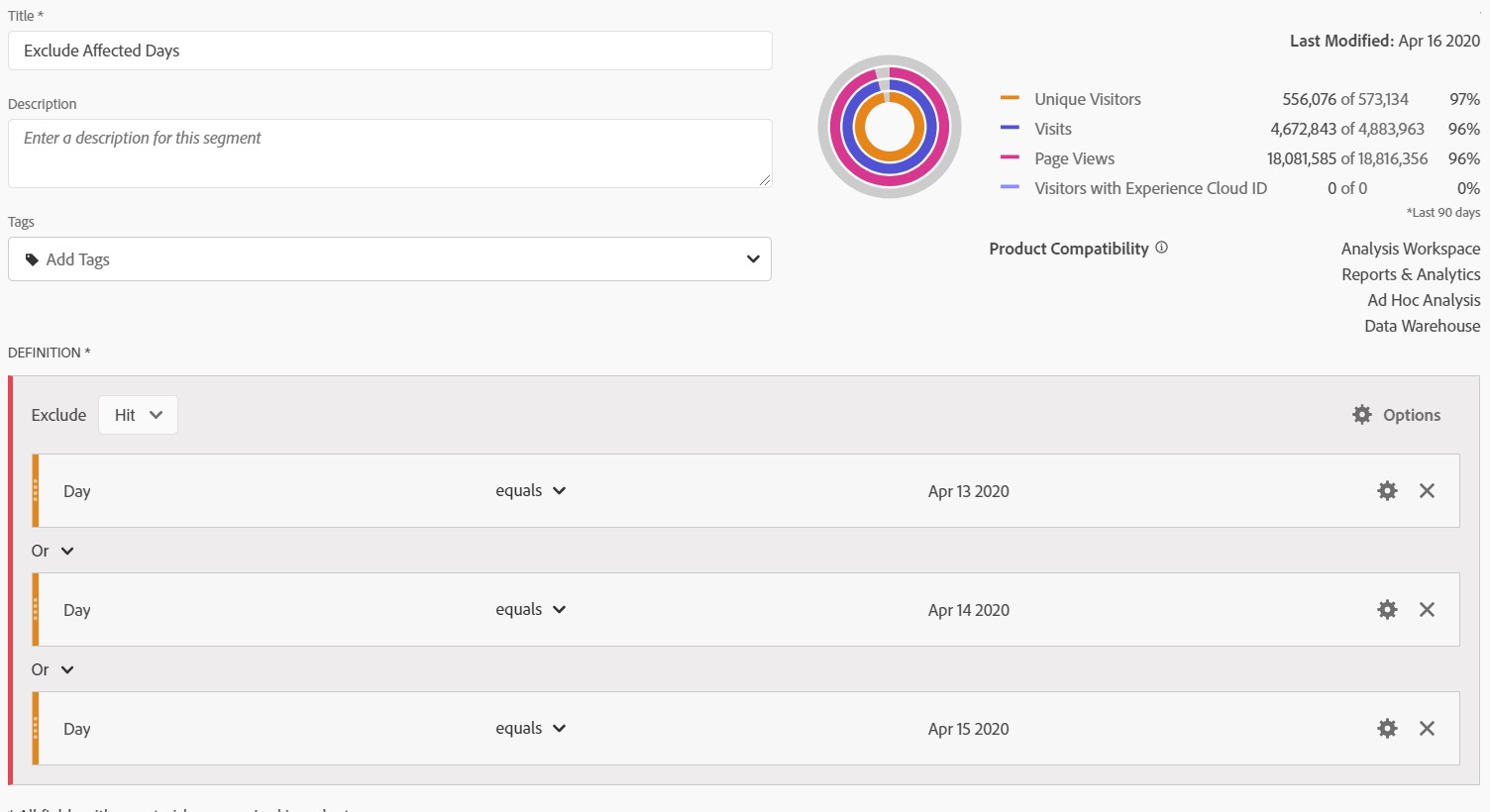Viewport: 1490px width, 812px height.
Task: Change the first Or logical operator
Action: (x=53, y=552)
